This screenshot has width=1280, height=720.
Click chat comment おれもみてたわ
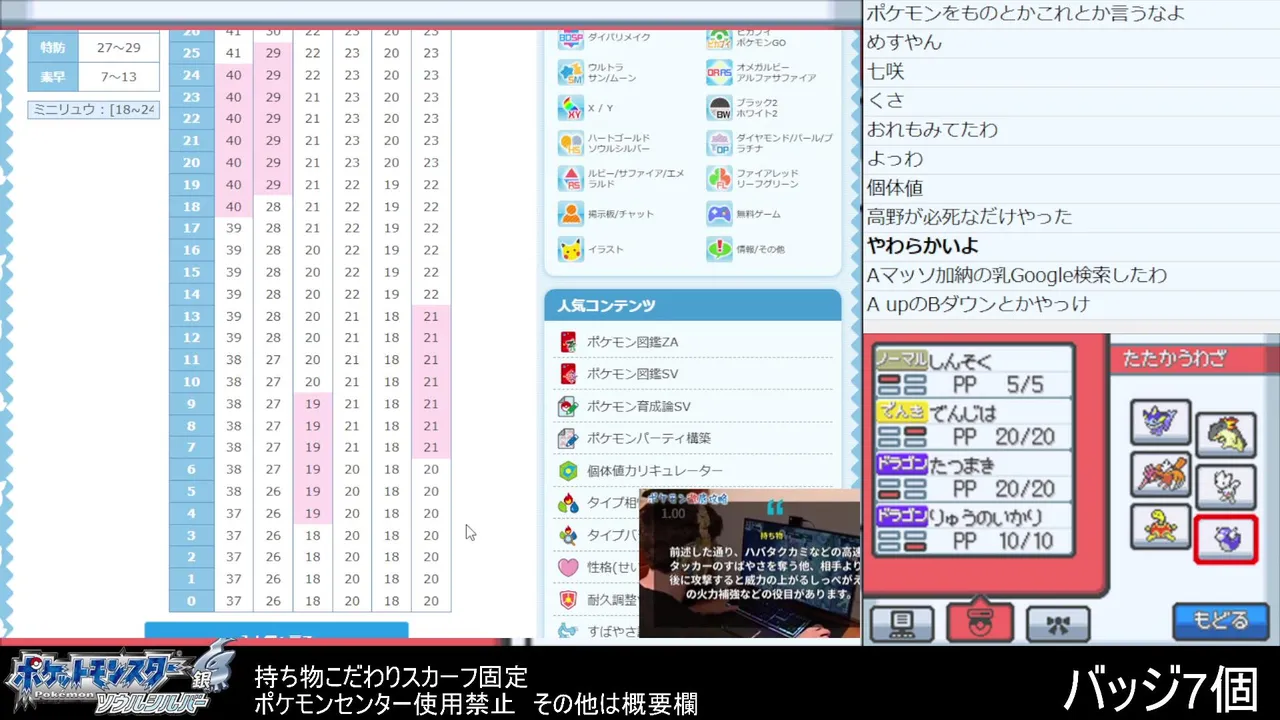932,129
